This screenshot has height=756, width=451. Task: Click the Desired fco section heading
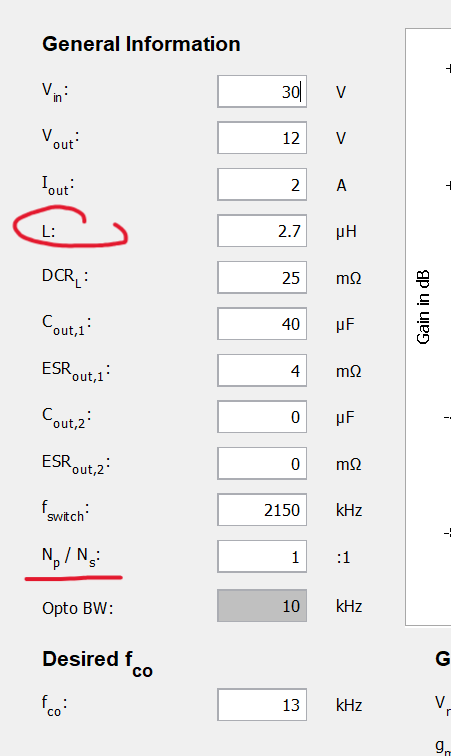97,662
